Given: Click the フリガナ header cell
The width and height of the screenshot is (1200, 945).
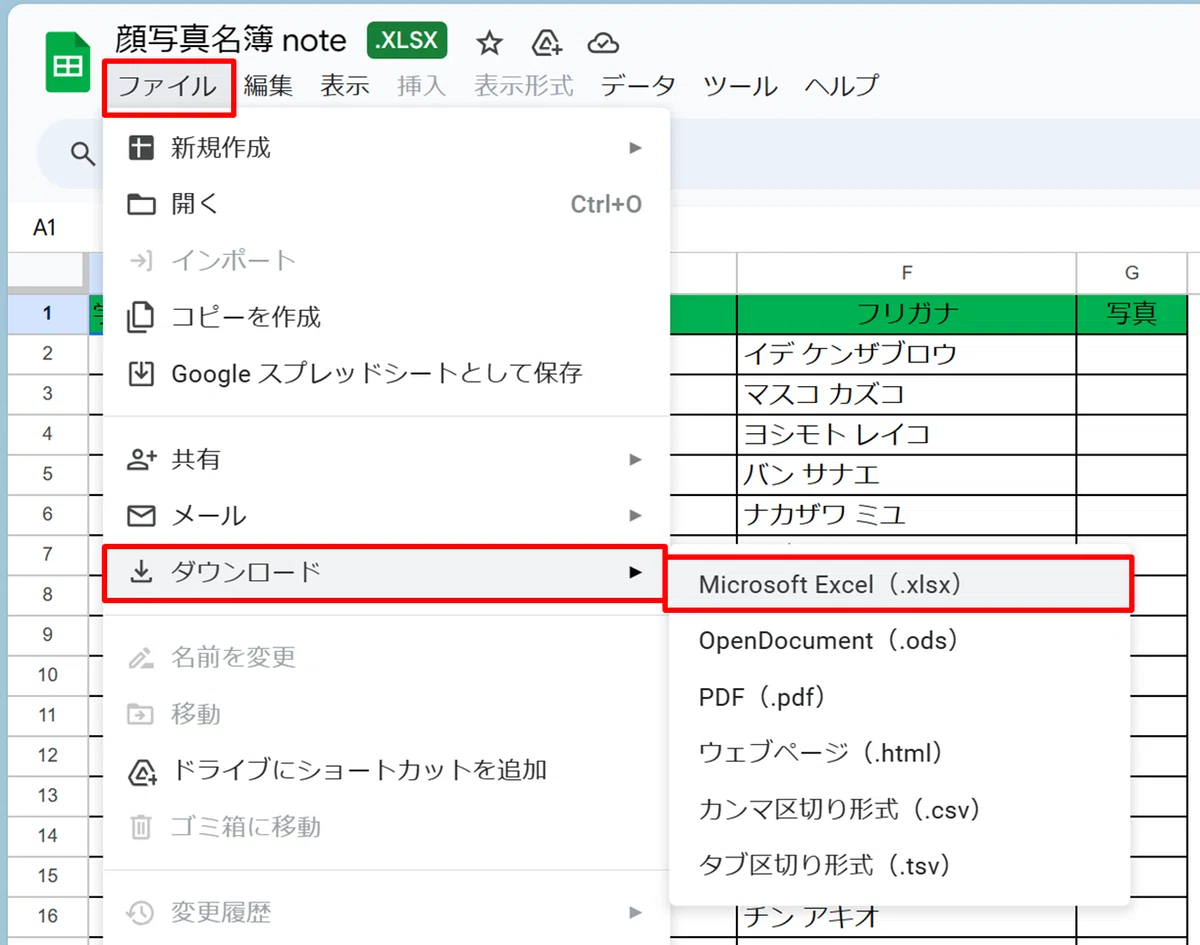Looking at the screenshot, I should coord(906,314).
